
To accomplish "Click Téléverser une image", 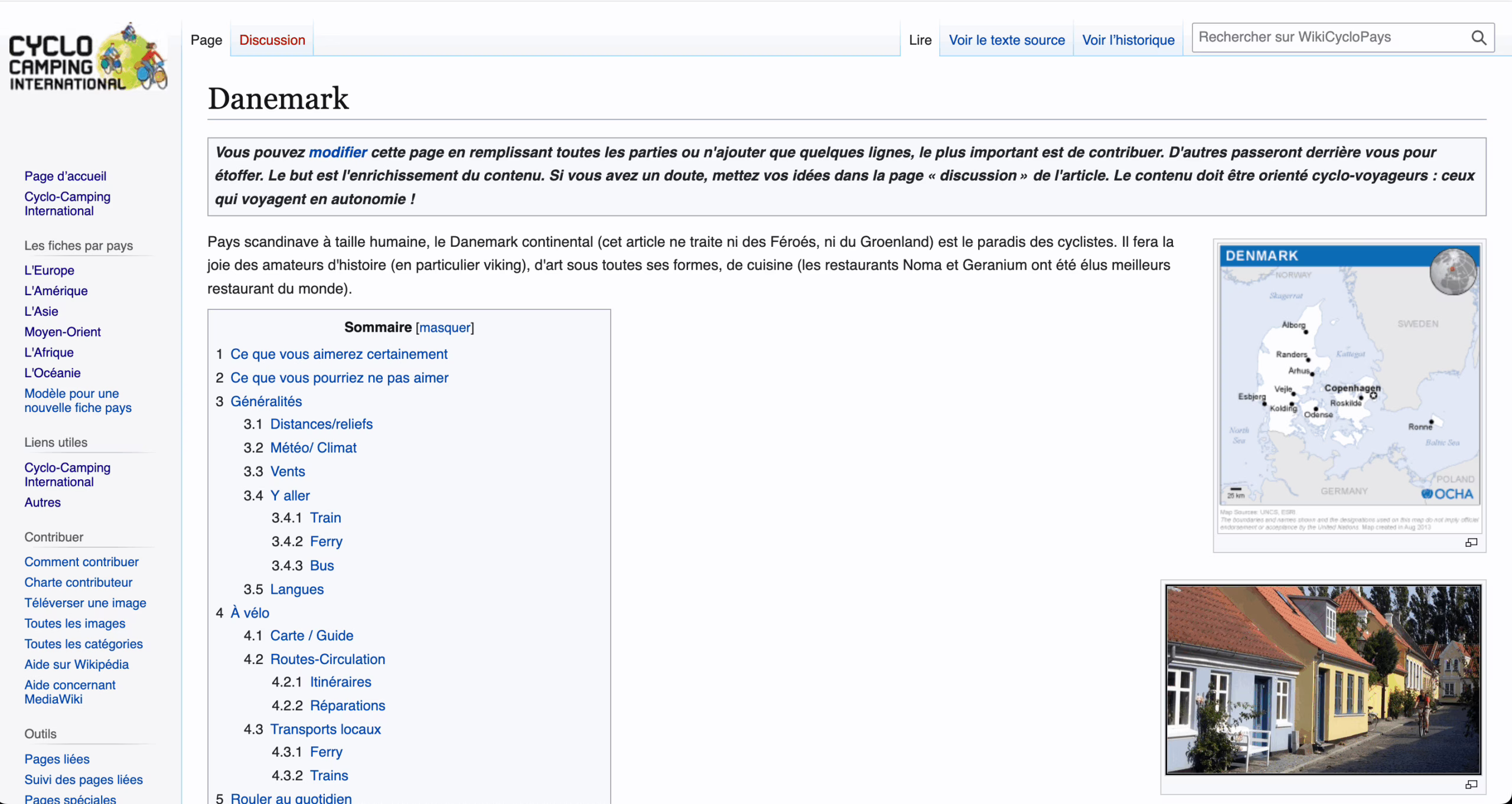I will [85, 603].
